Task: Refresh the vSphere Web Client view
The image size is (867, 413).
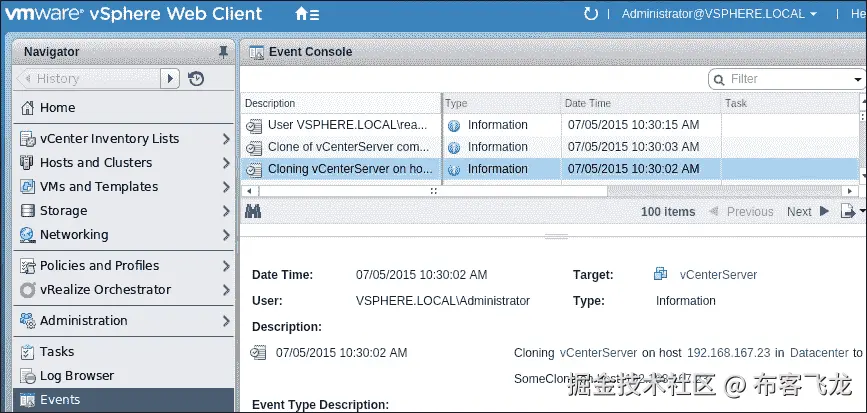Action: [x=591, y=14]
